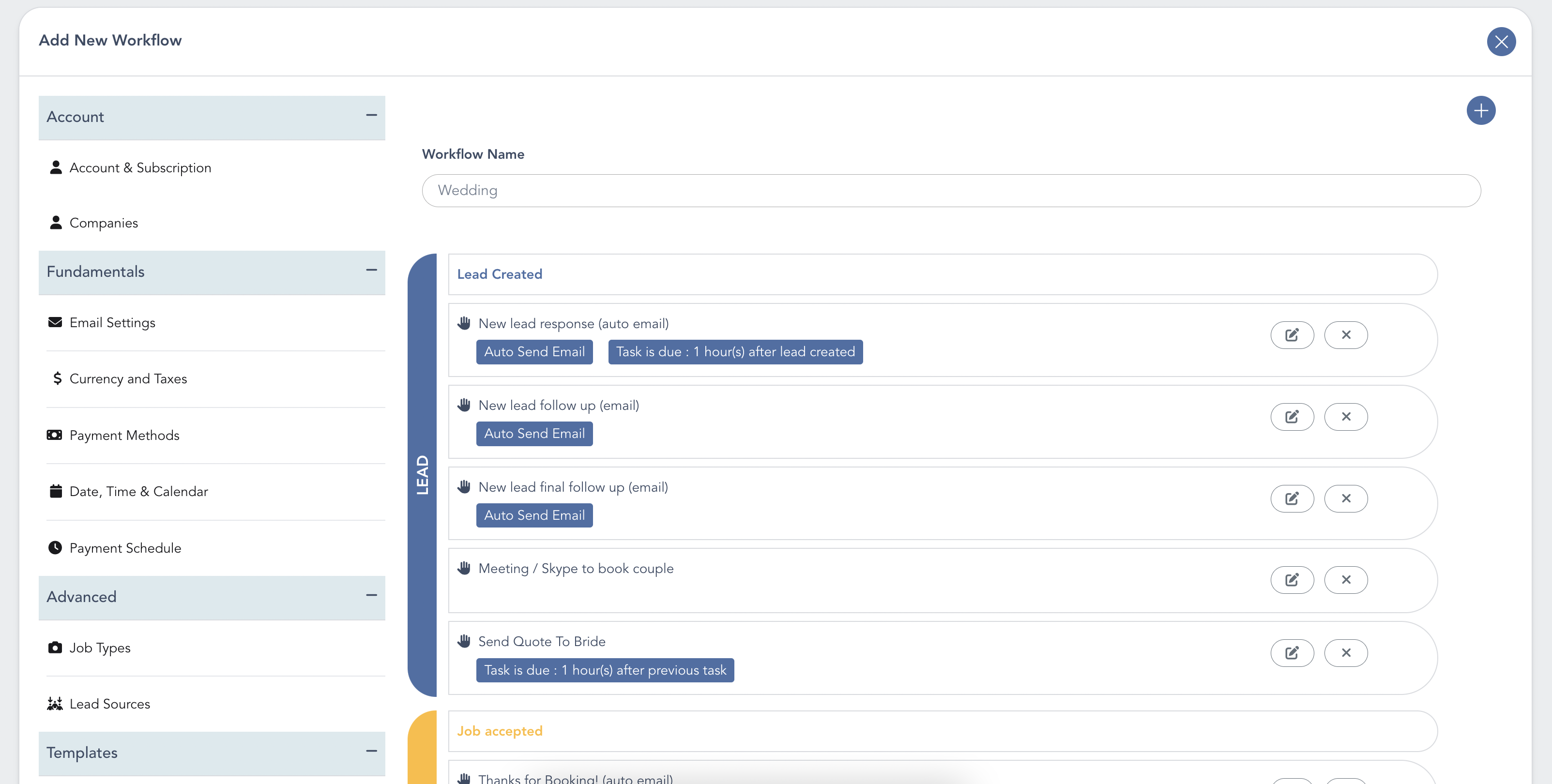Screen dimensions: 1552x784
Task: Remove the New lead follow up task
Action: [1345, 417]
